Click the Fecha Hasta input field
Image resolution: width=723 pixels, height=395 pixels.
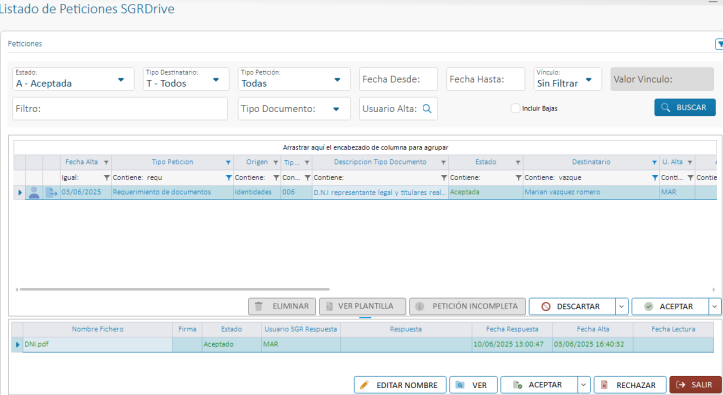pyautogui.click(x=486, y=79)
